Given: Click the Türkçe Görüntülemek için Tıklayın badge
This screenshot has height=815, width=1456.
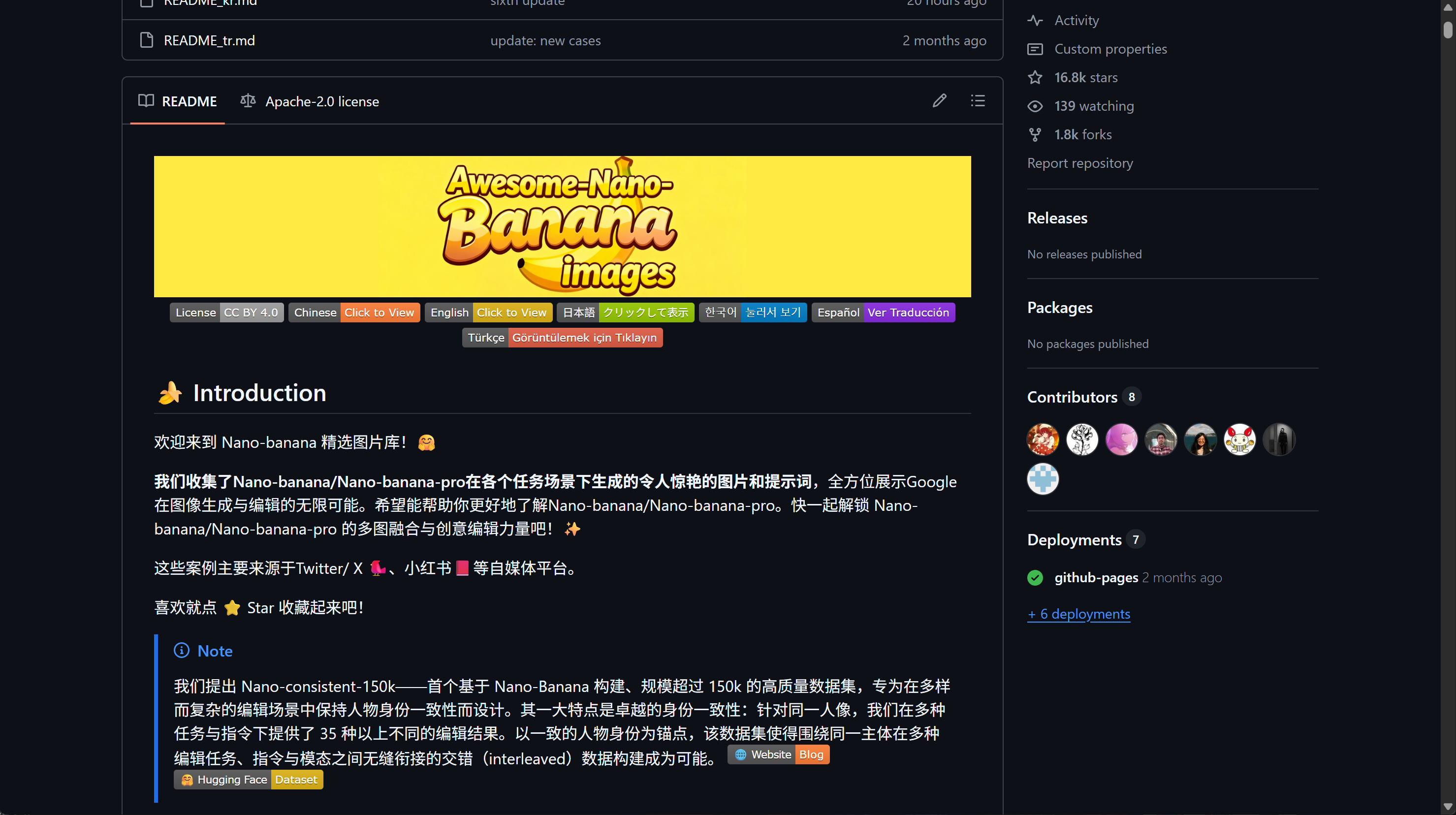Looking at the screenshot, I should (x=563, y=338).
